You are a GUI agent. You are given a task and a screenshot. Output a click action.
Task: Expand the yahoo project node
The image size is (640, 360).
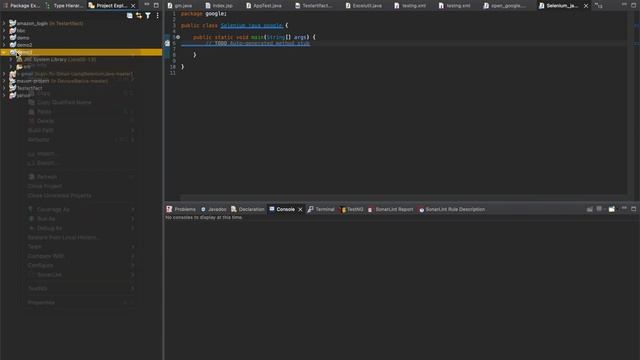tap(4, 95)
